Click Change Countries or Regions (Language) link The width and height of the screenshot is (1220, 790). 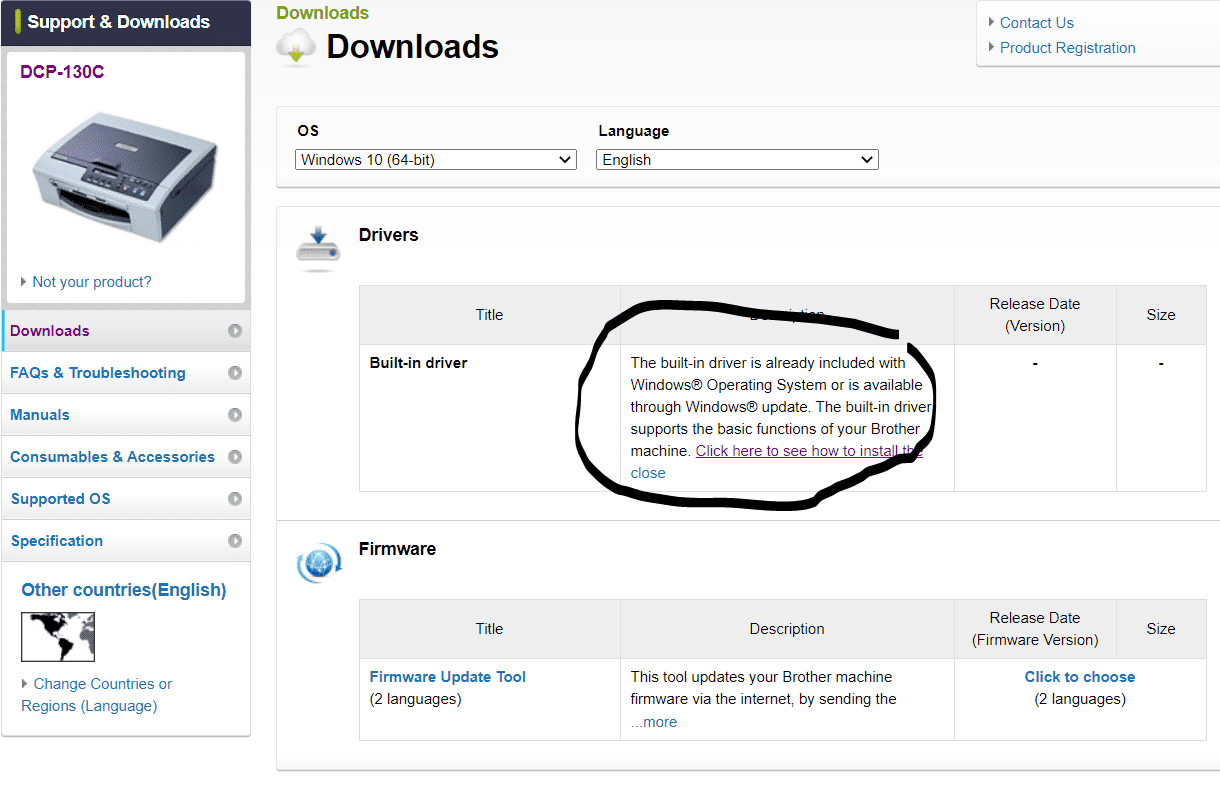[96, 695]
